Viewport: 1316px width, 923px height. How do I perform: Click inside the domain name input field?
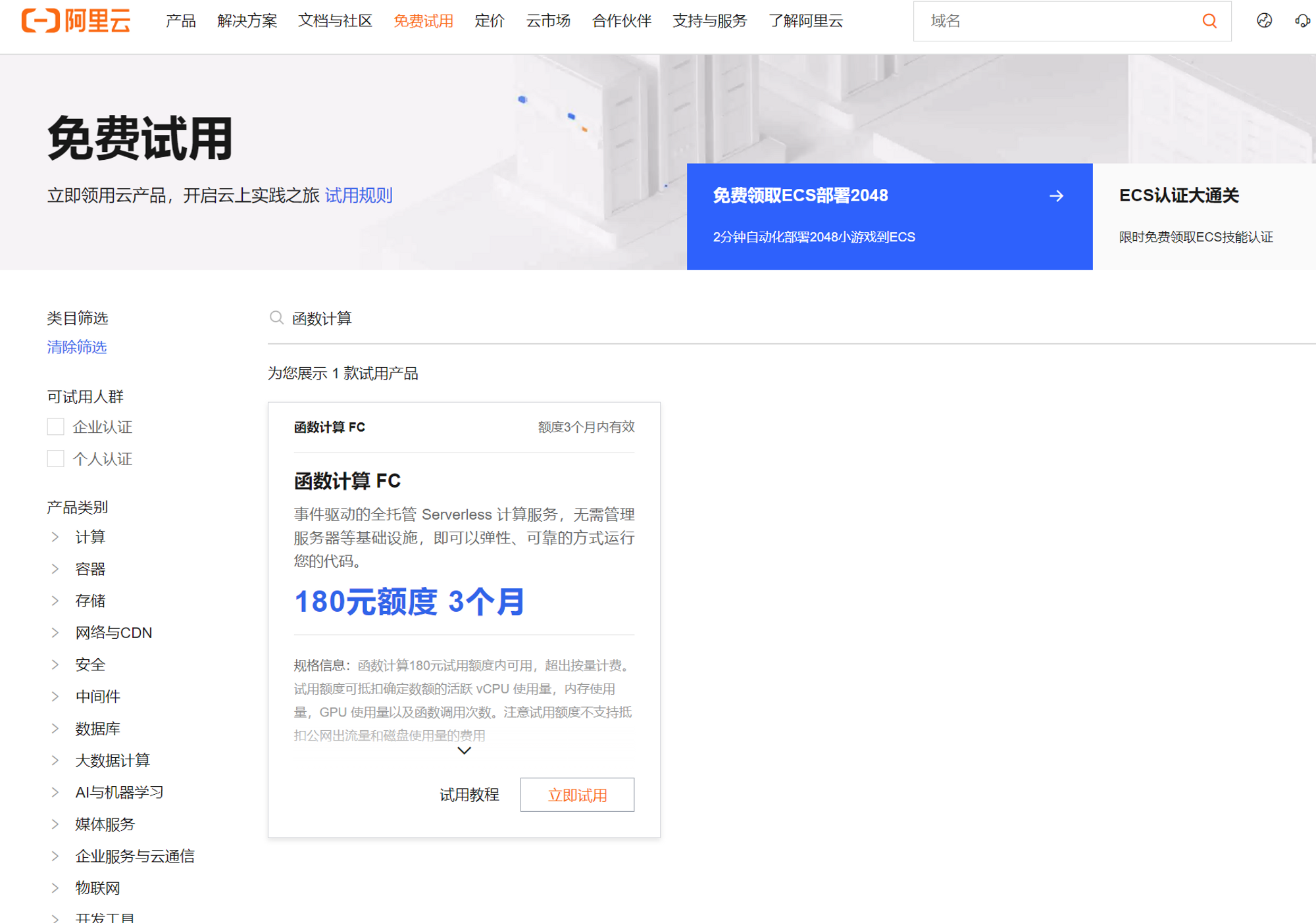tap(1053, 20)
